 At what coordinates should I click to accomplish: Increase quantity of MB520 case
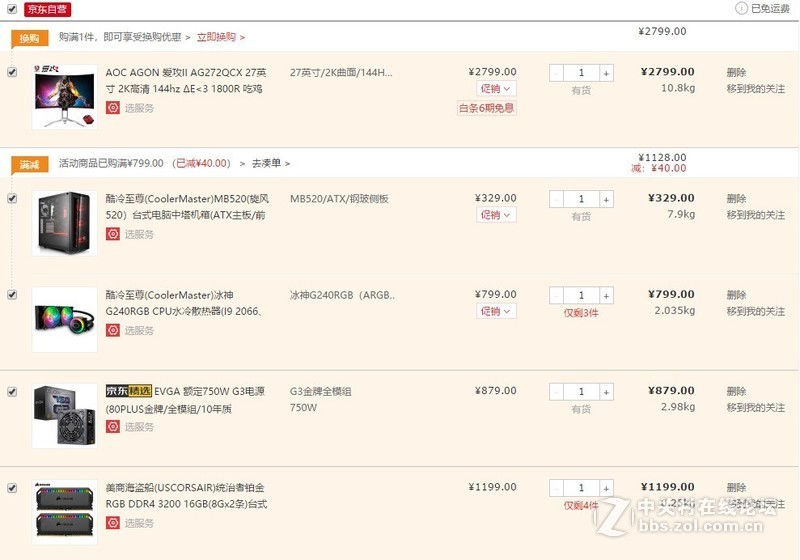coord(606,199)
